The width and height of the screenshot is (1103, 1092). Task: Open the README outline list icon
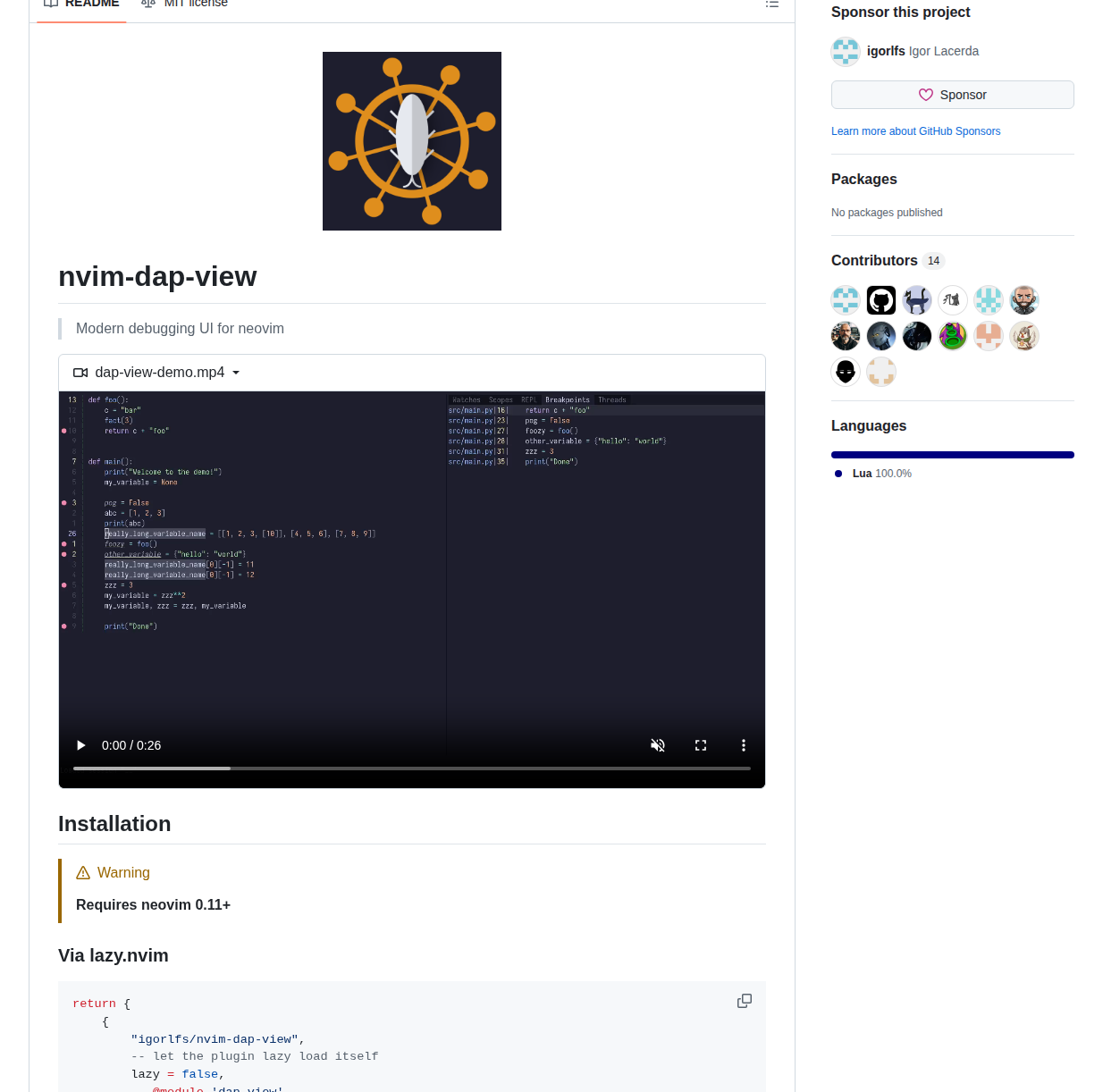772,4
